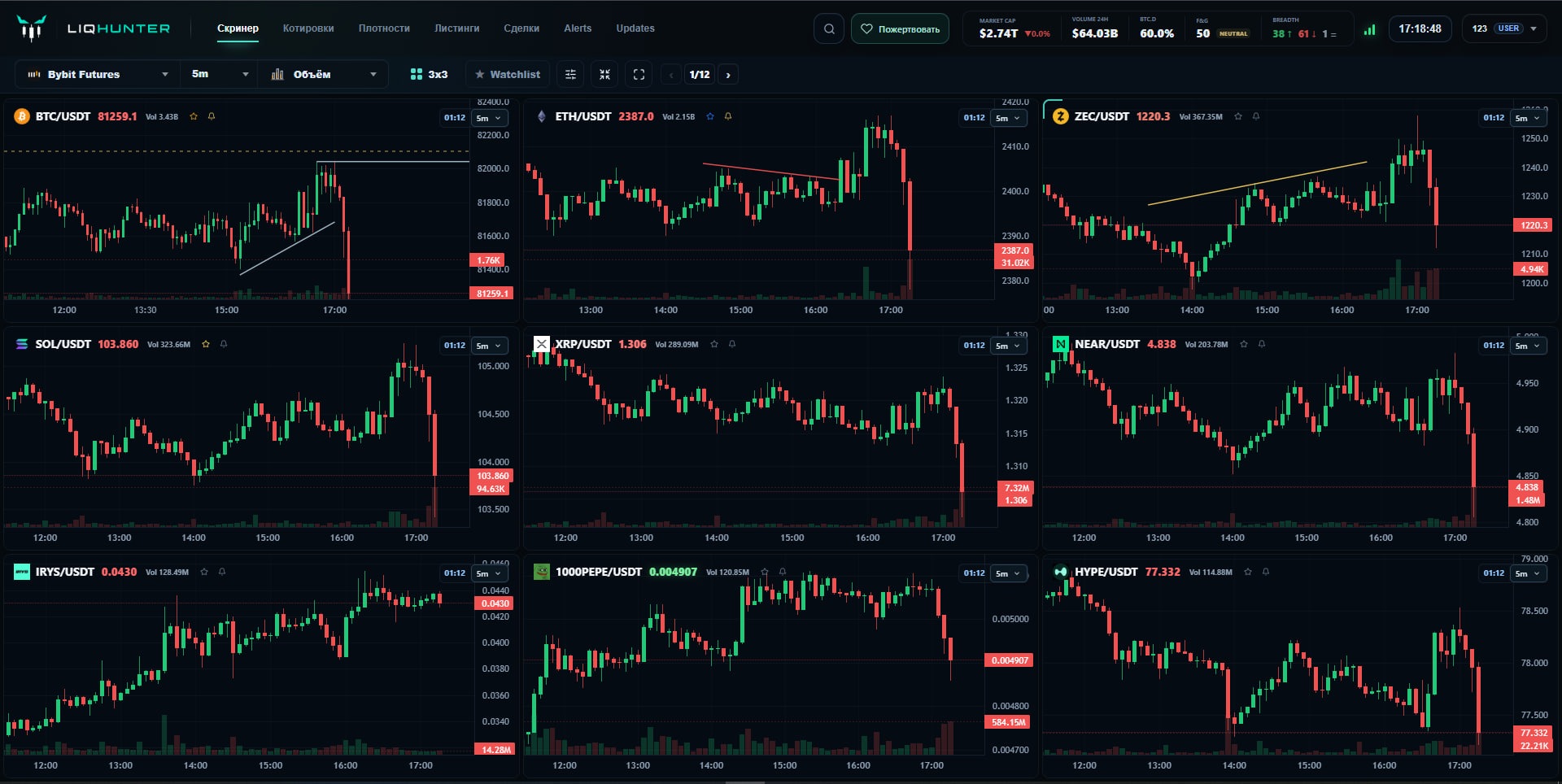Click the Bitcoin coin icon
Viewport: 1562px width, 784px height.
[22, 116]
